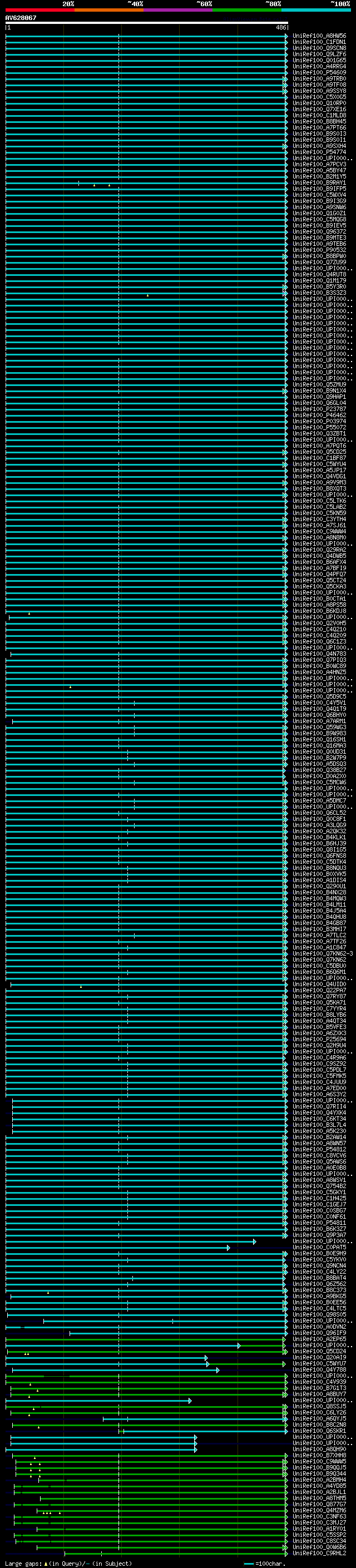Select hit label UniRef100_P54609

tap(319, 72)
